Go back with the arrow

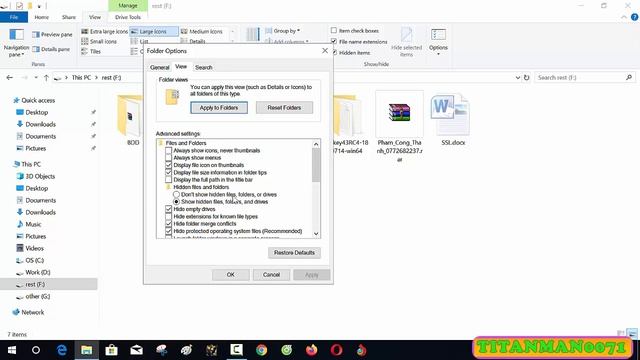point(10,78)
